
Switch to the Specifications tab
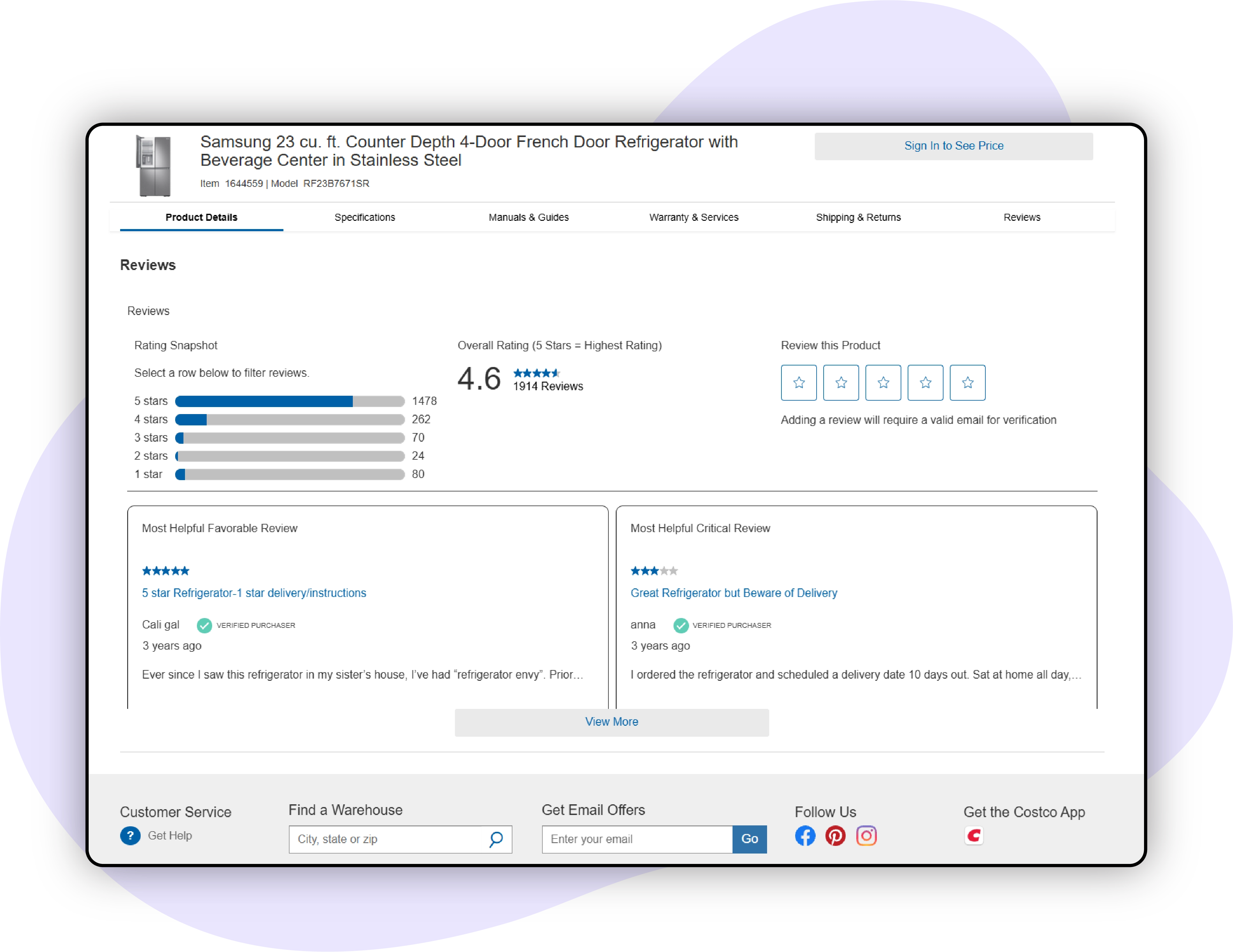[x=365, y=217]
